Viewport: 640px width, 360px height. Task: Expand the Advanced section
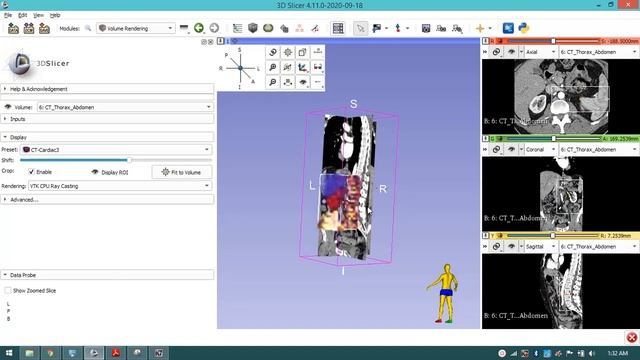pyautogui.click(x=107, y=200)
